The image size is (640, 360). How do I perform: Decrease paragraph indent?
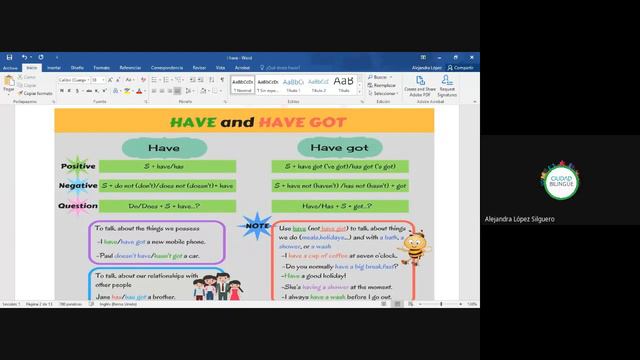point(193,80)
